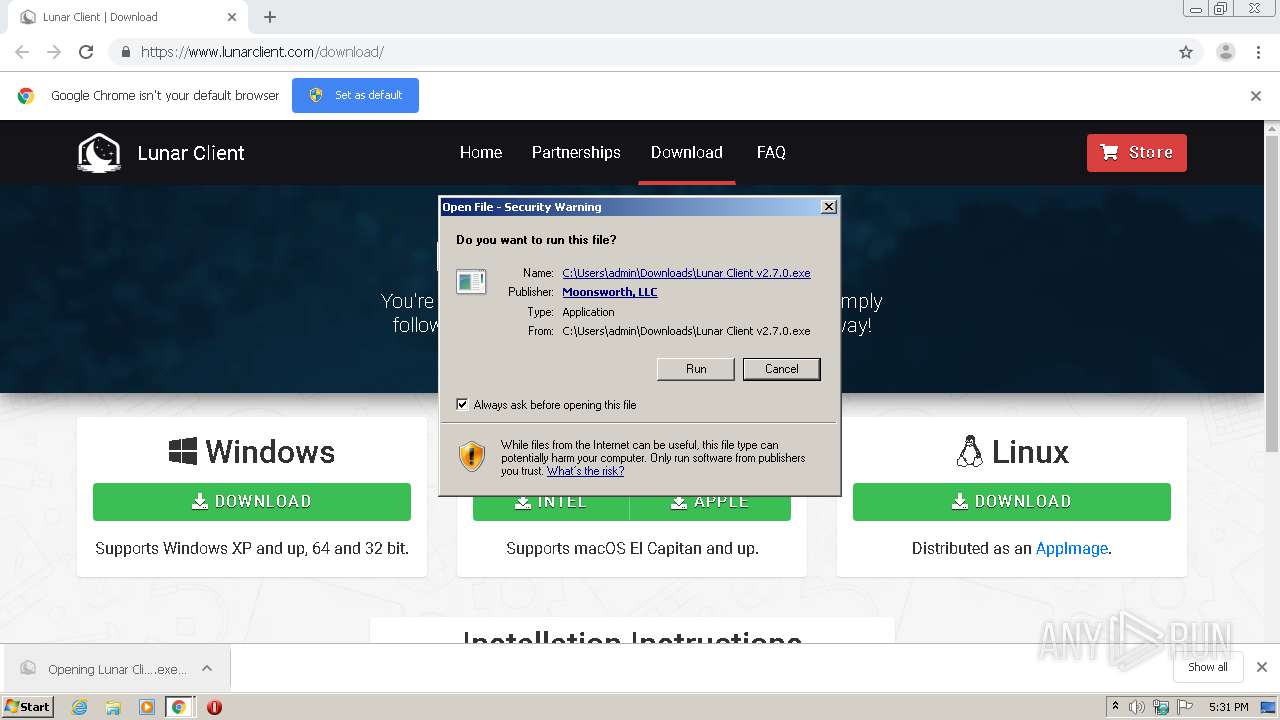The image size is (1280, 720).
Task: Open the file name link in dialog
Action: [686, 273]
